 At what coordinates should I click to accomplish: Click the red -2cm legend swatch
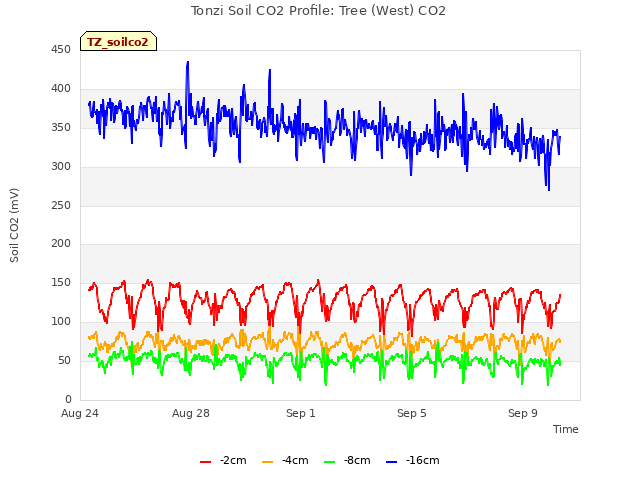(x=205, y=462)
